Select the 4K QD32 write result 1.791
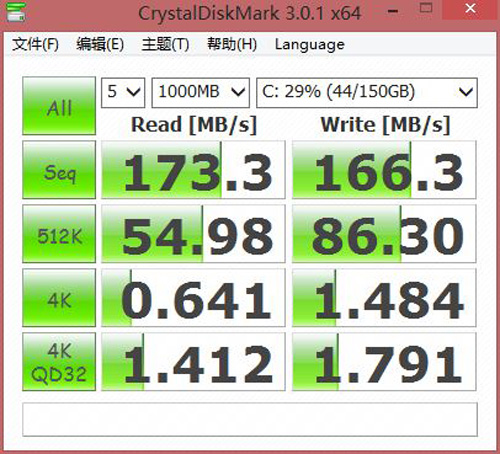This screenshot has width=500, height=454. click(x=384, y=362)
